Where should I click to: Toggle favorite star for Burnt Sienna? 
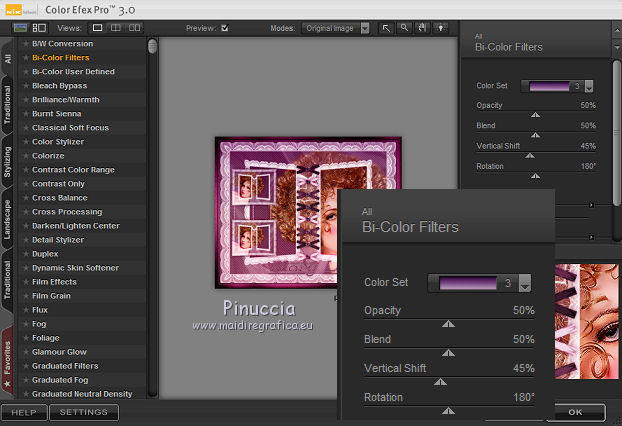pos(26,114)
